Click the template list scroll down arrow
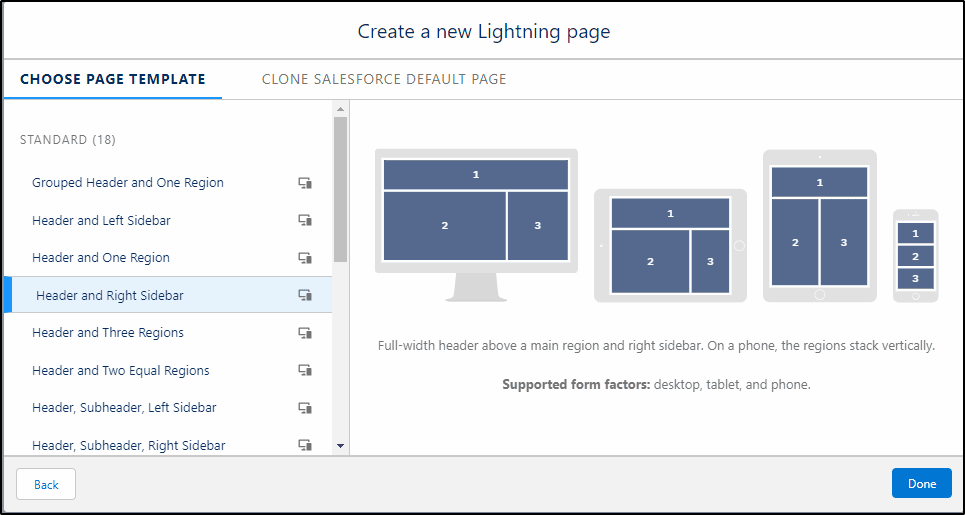This screenshot has height=515, width=965. [340, 446]
